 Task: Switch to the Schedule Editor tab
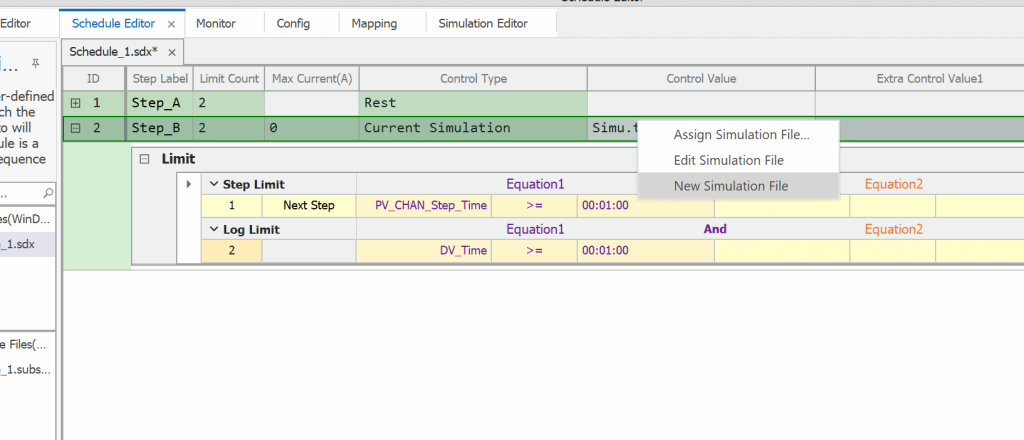[114, 24]
